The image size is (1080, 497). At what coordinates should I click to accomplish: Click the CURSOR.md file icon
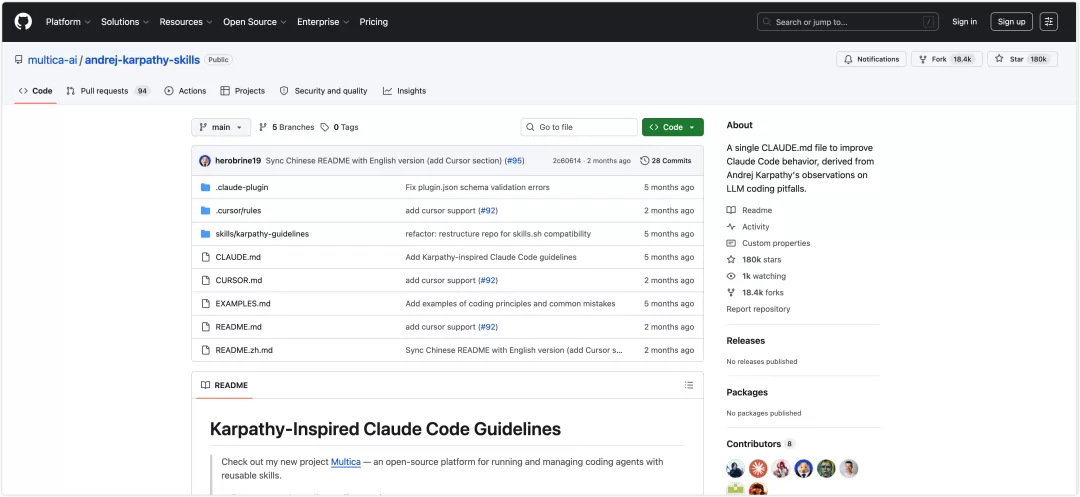click(x=205, y=281)
